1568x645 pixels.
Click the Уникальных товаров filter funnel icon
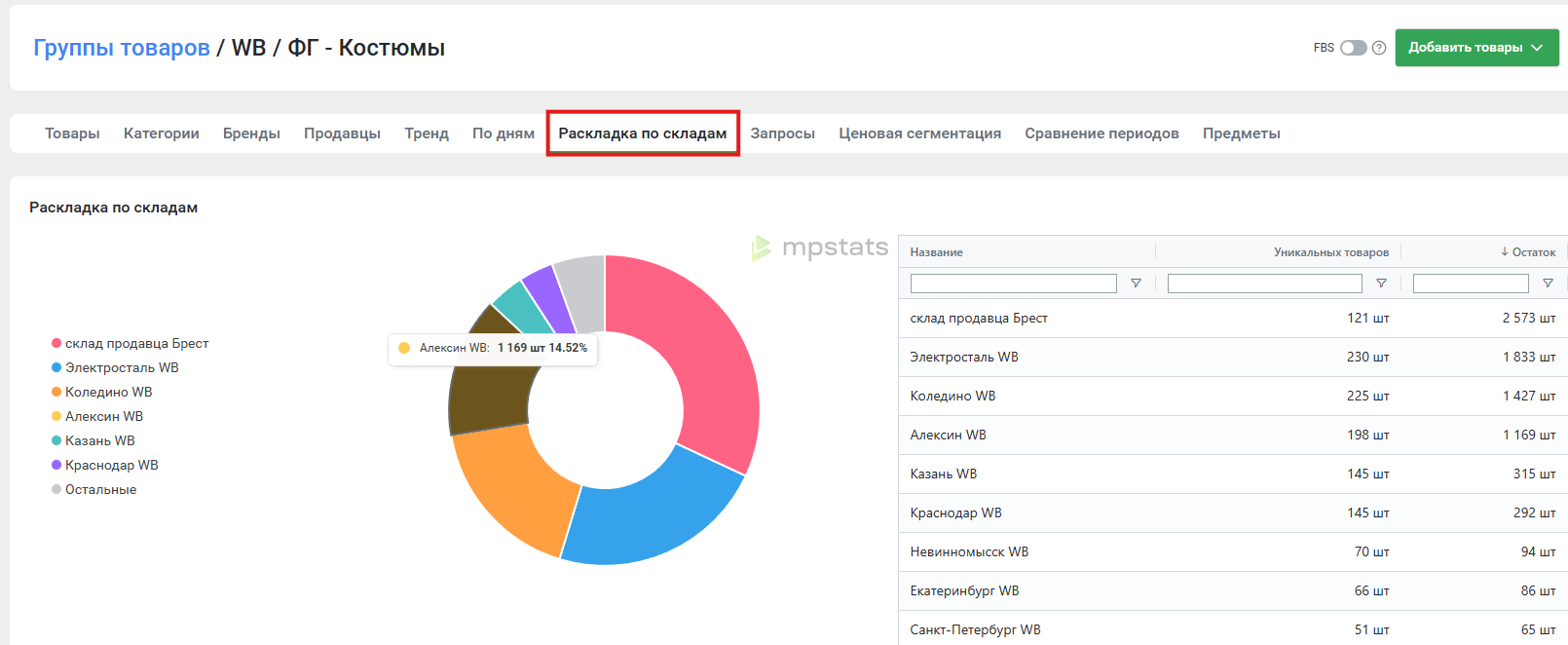[1381, 284]
